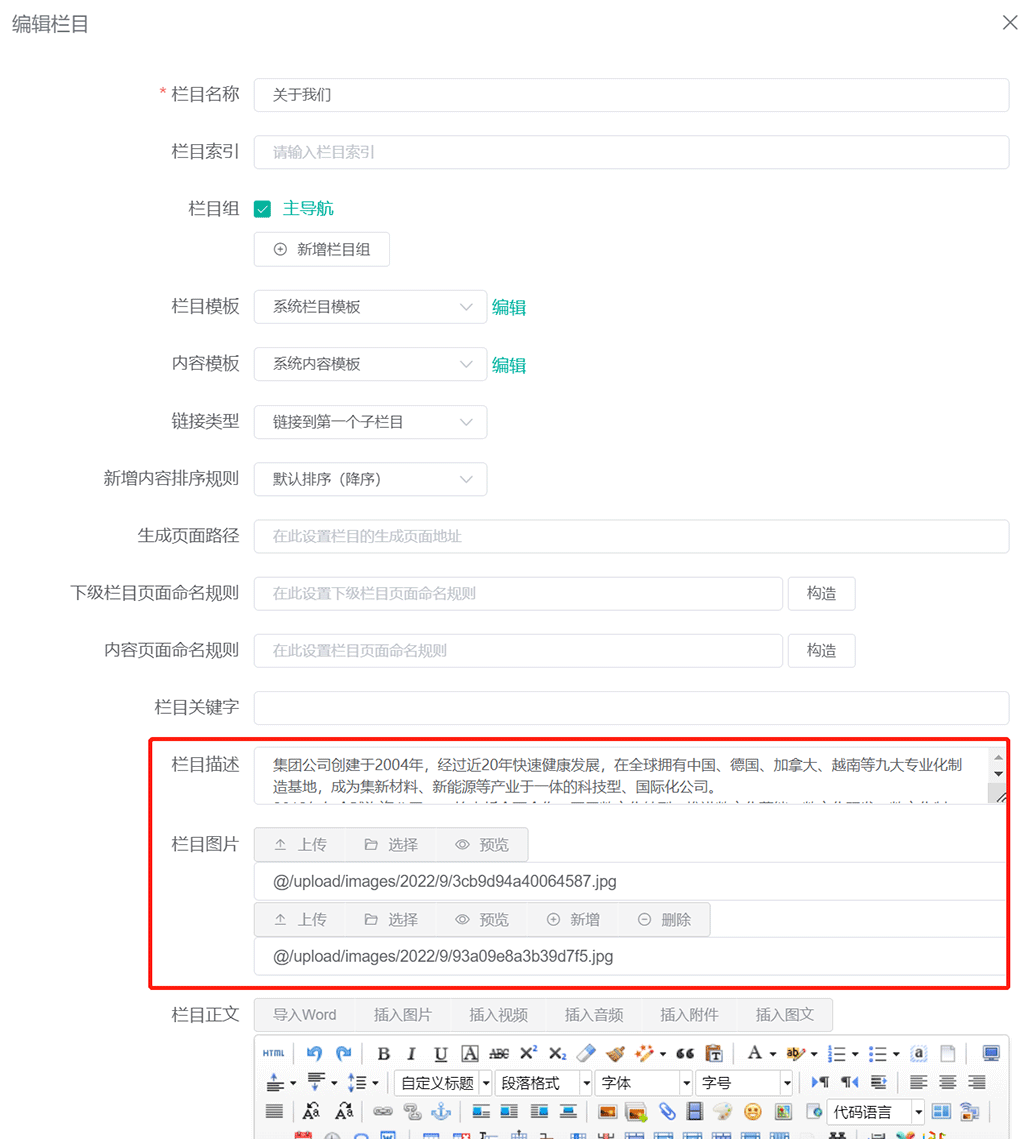Click the 插入视频 tab button
The height and width of the screenshot is (1139, 1024).
498,1015
